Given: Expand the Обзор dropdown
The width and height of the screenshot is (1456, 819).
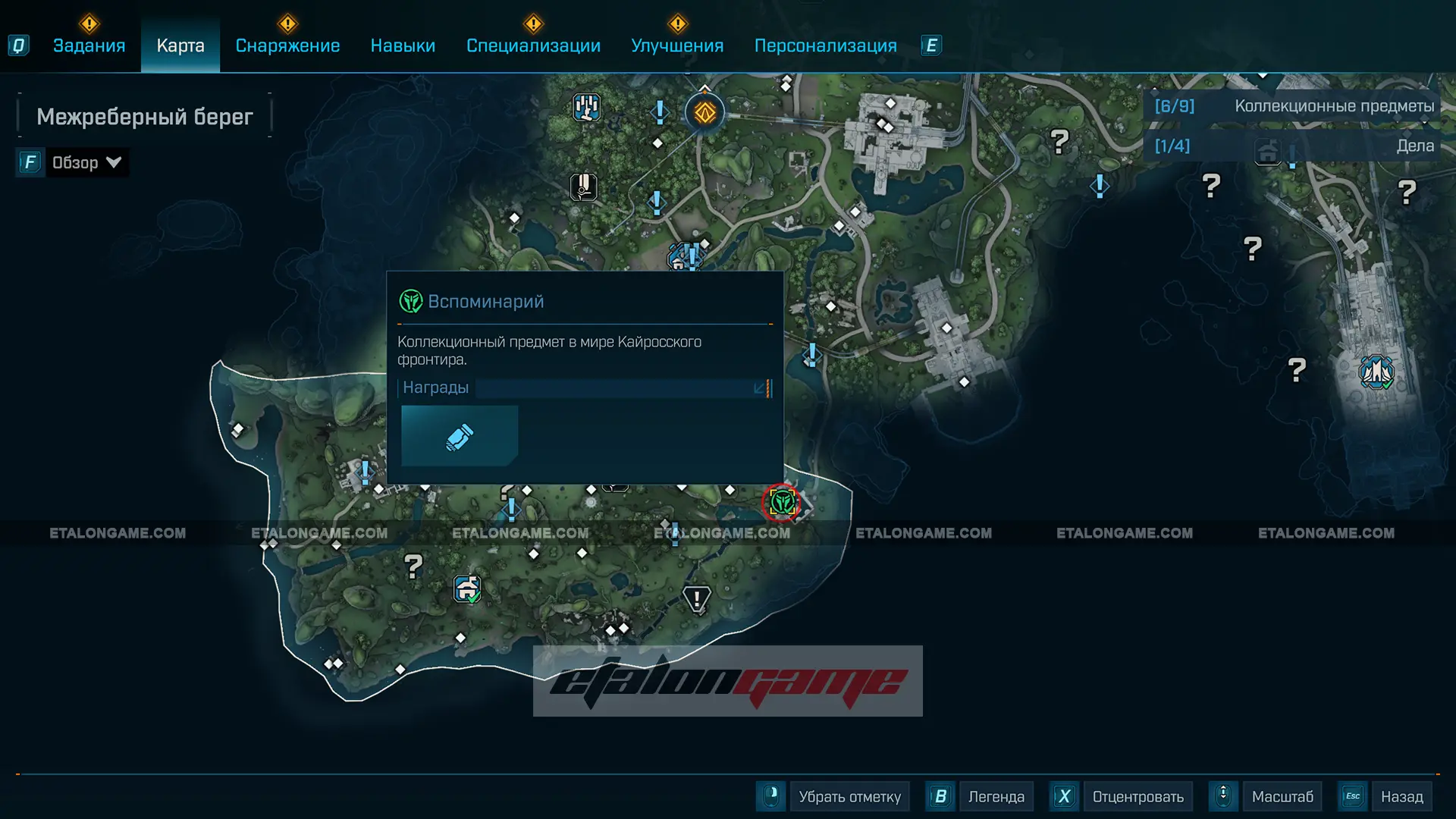Looking at the screenshot, I should click(x=86, y=162).
